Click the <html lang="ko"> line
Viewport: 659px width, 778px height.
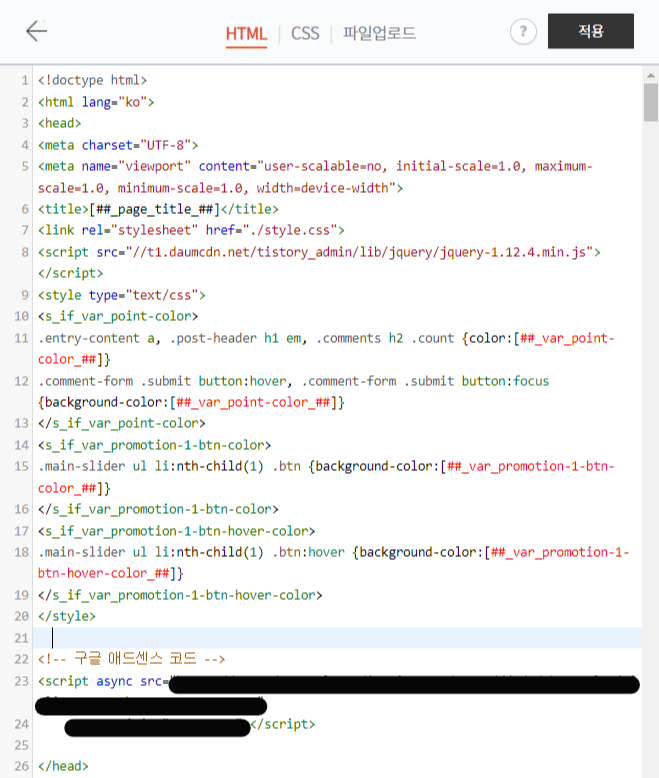point(96,102)
